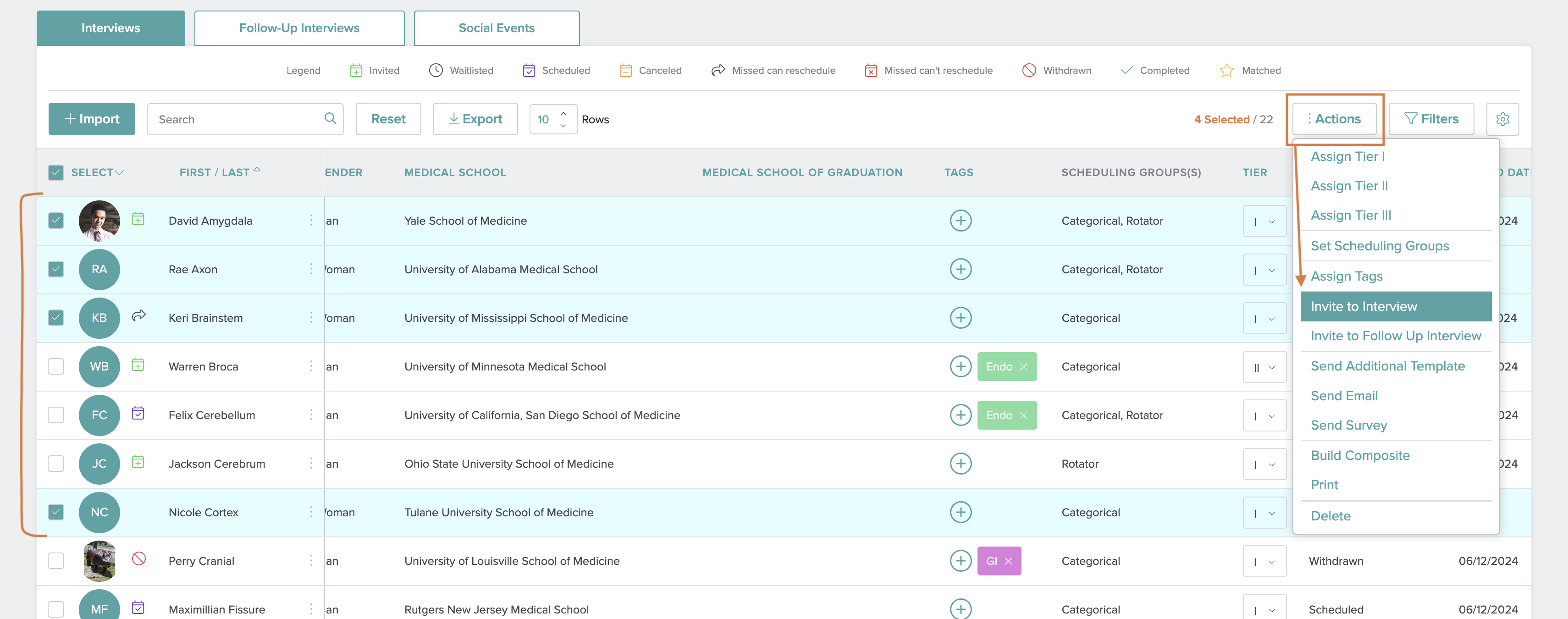Open the tier dropdown for Perry Cranial

pyautogui.click(x=1264, y=561)
